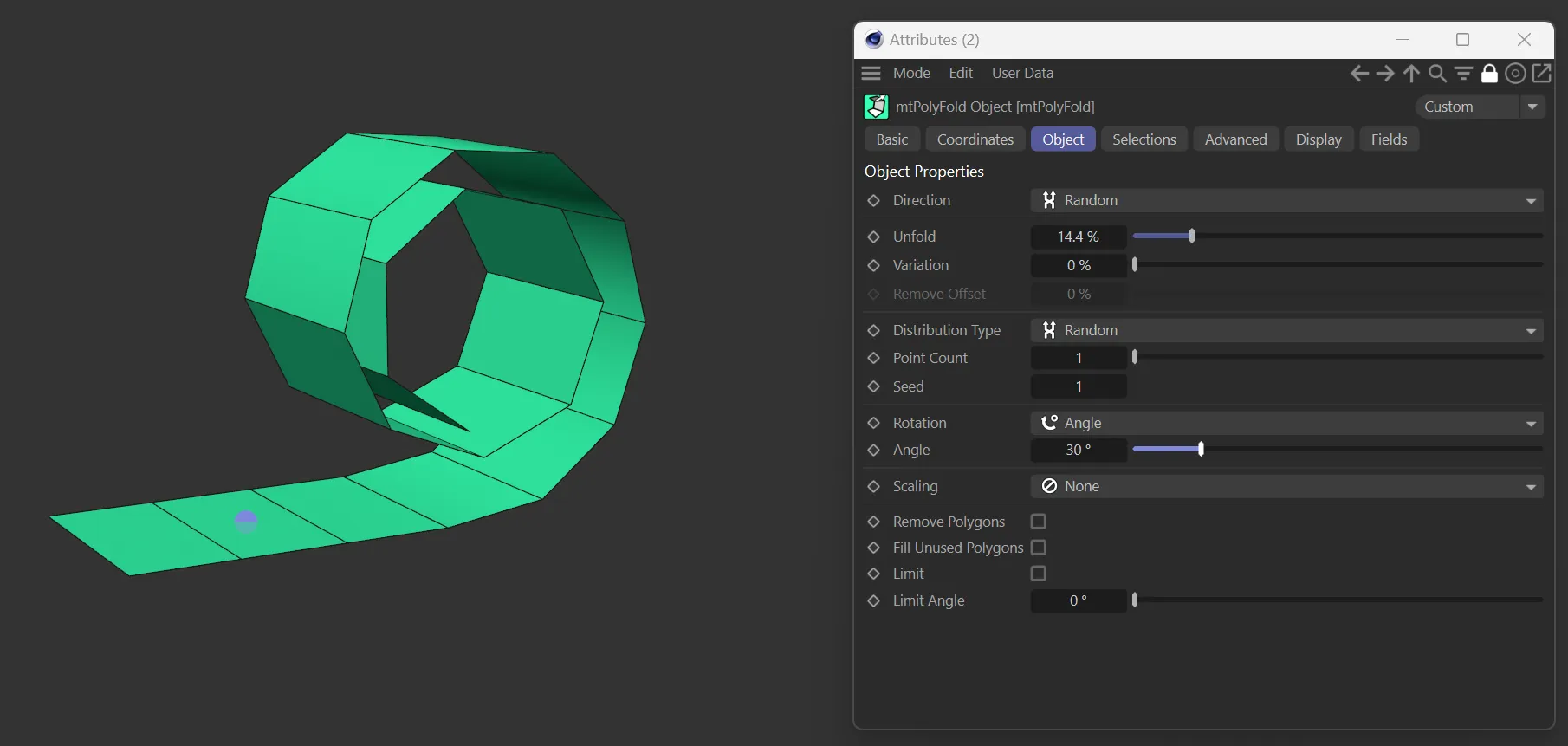Enable the Remove Polygons checkbox
Viewport: 1568px width, 746px height.
pyautogui.click(x=1039, y=522)
